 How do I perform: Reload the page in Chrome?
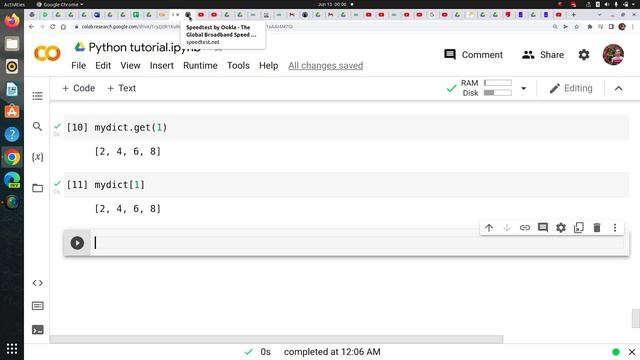click(53, 27)
